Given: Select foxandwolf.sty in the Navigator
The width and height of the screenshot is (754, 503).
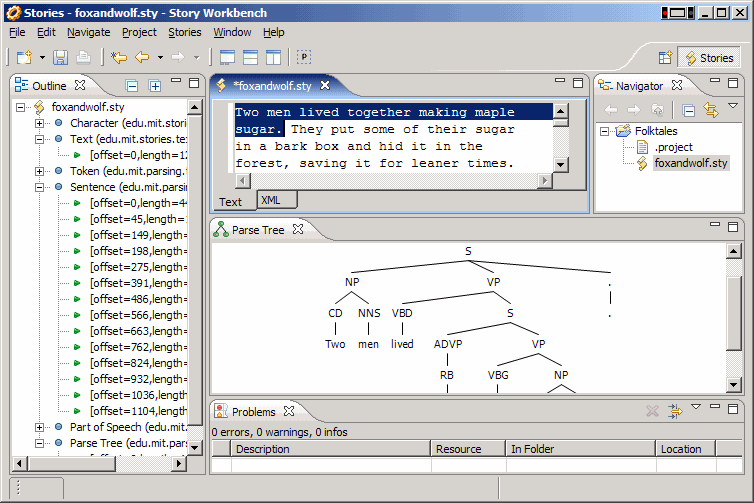Looking at the screenshot, I should [x=690, y=163].
